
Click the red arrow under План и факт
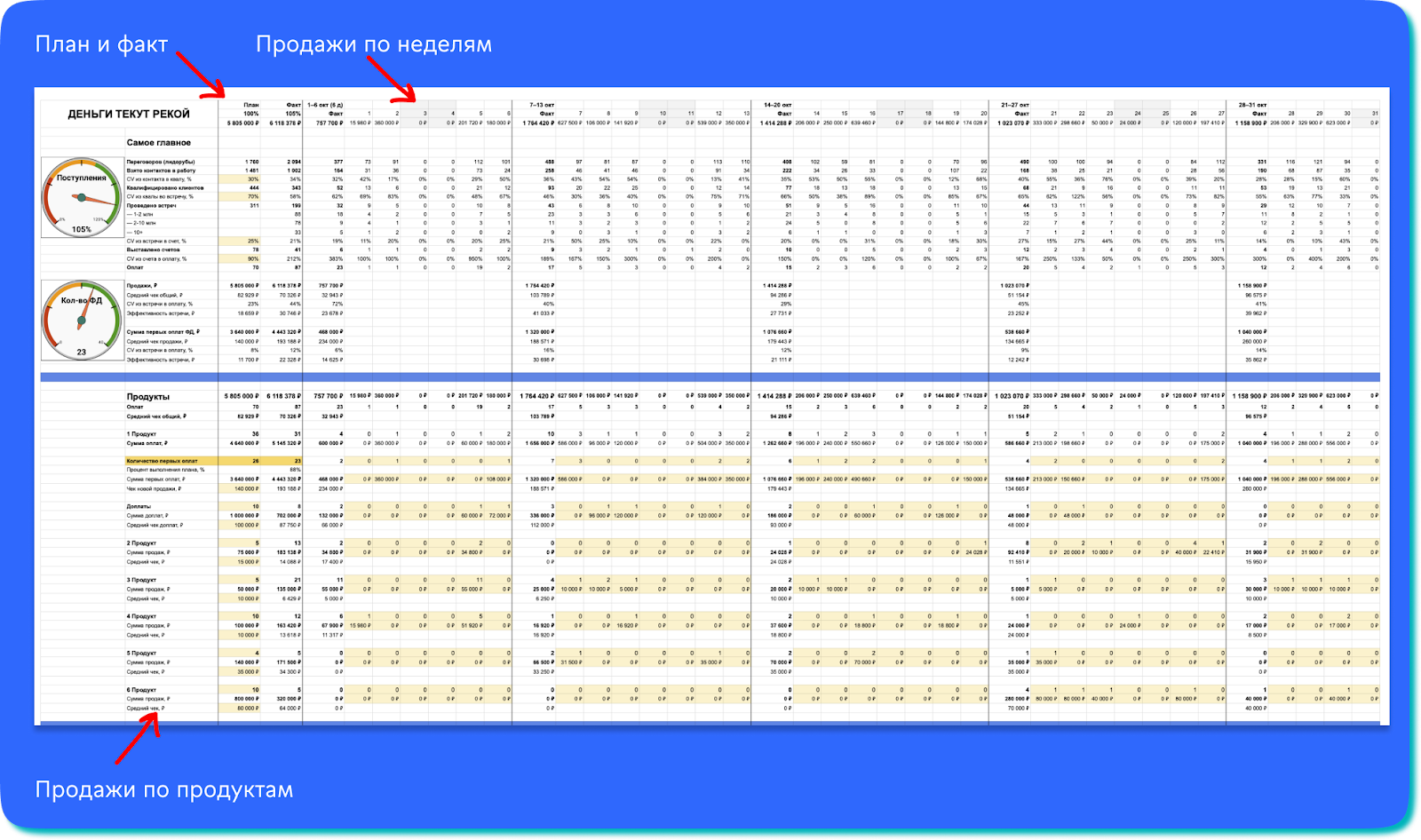point(200,75)
